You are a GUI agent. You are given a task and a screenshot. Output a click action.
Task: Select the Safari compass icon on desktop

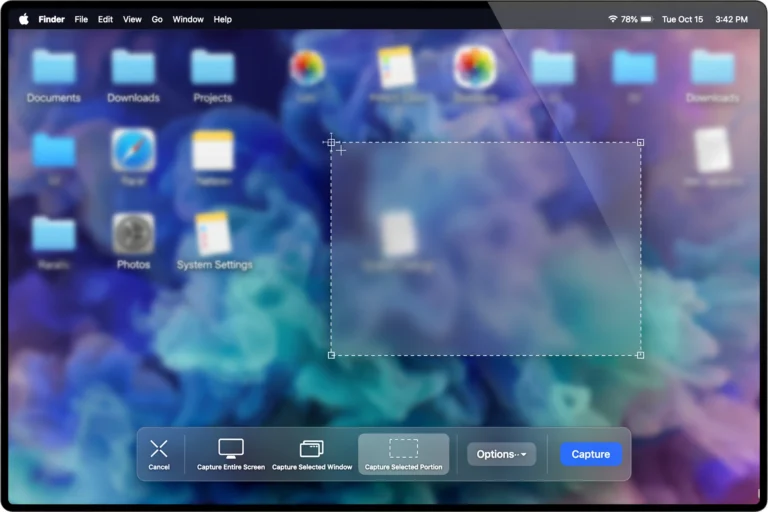click(x=133, y=150)
